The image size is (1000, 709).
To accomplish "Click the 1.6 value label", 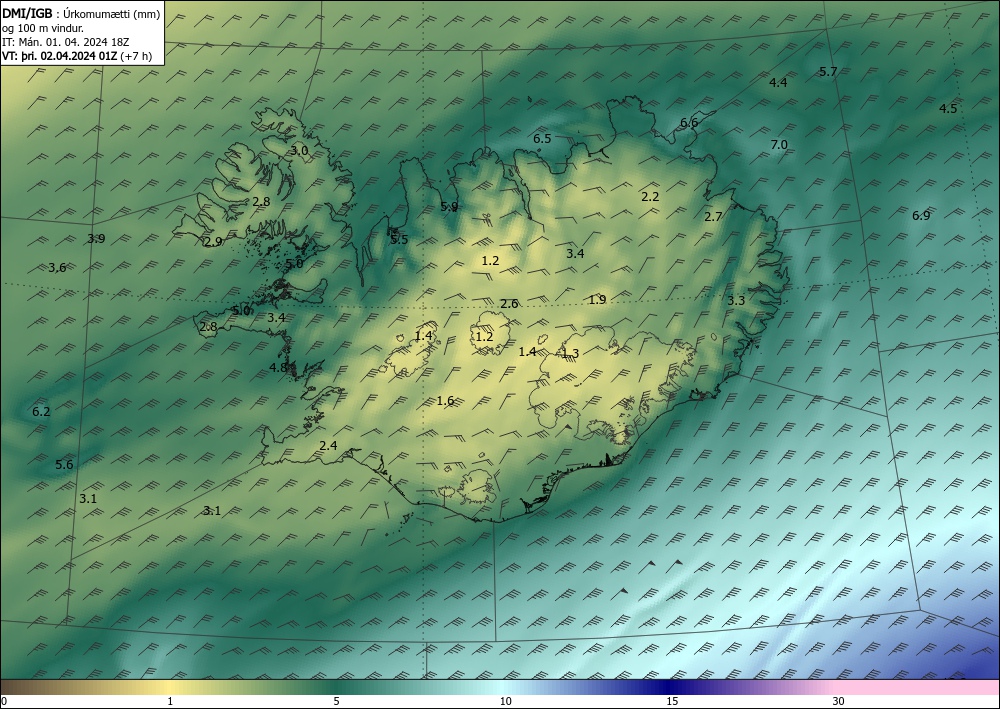I will point(445,401).
